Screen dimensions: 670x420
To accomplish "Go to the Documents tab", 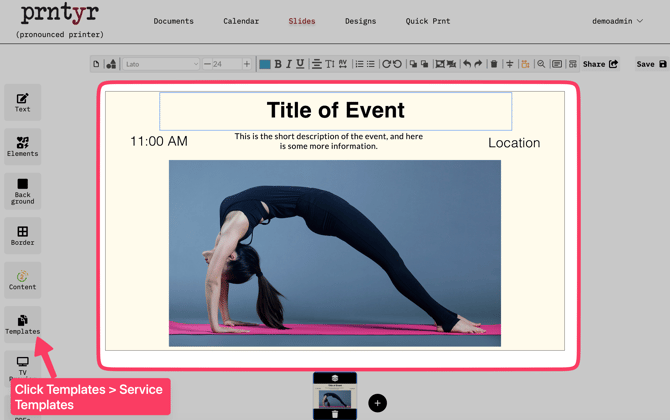I will (x=173, y=21).
